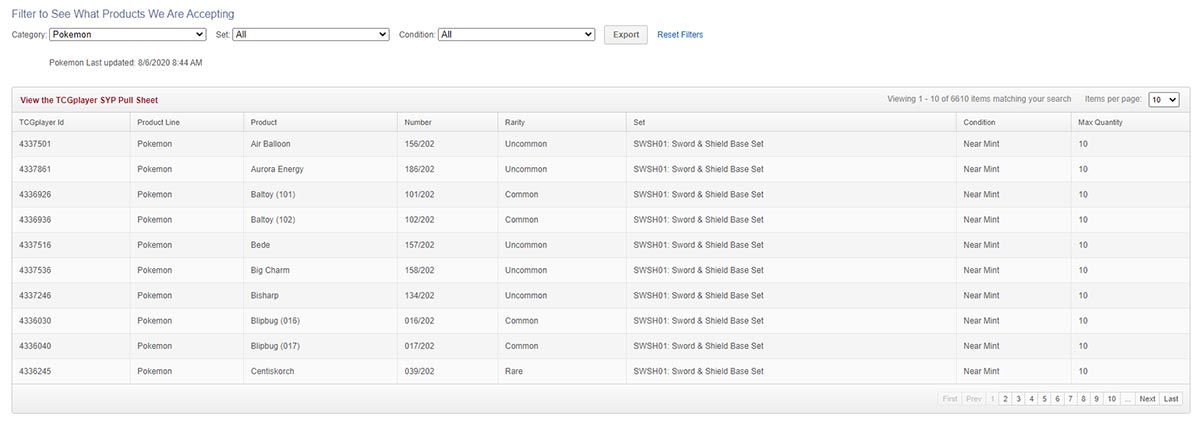Open the Set filter dropdown
This screenshot has width=1200, height=426.
(310, 34)
